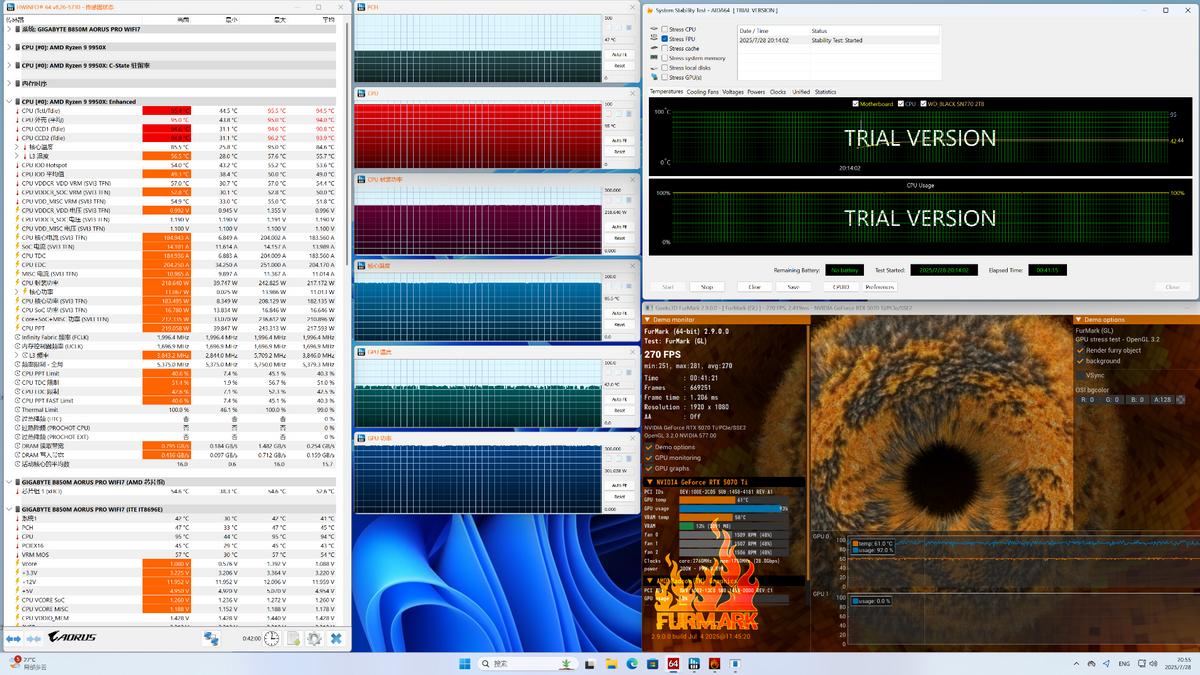Click HWiNFO blue X close-sensors icon
The height and width of the screenshot is (675, 1200).
(337, 638)
